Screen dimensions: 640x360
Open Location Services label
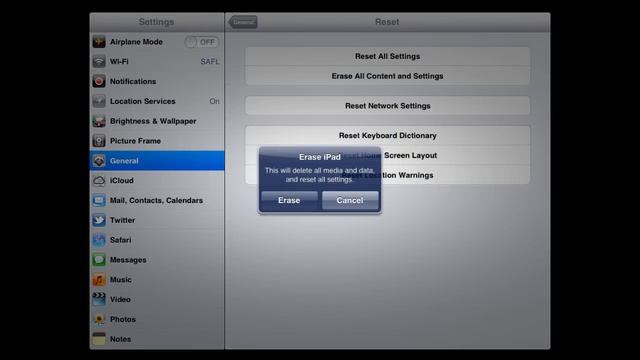click(142, 101)
